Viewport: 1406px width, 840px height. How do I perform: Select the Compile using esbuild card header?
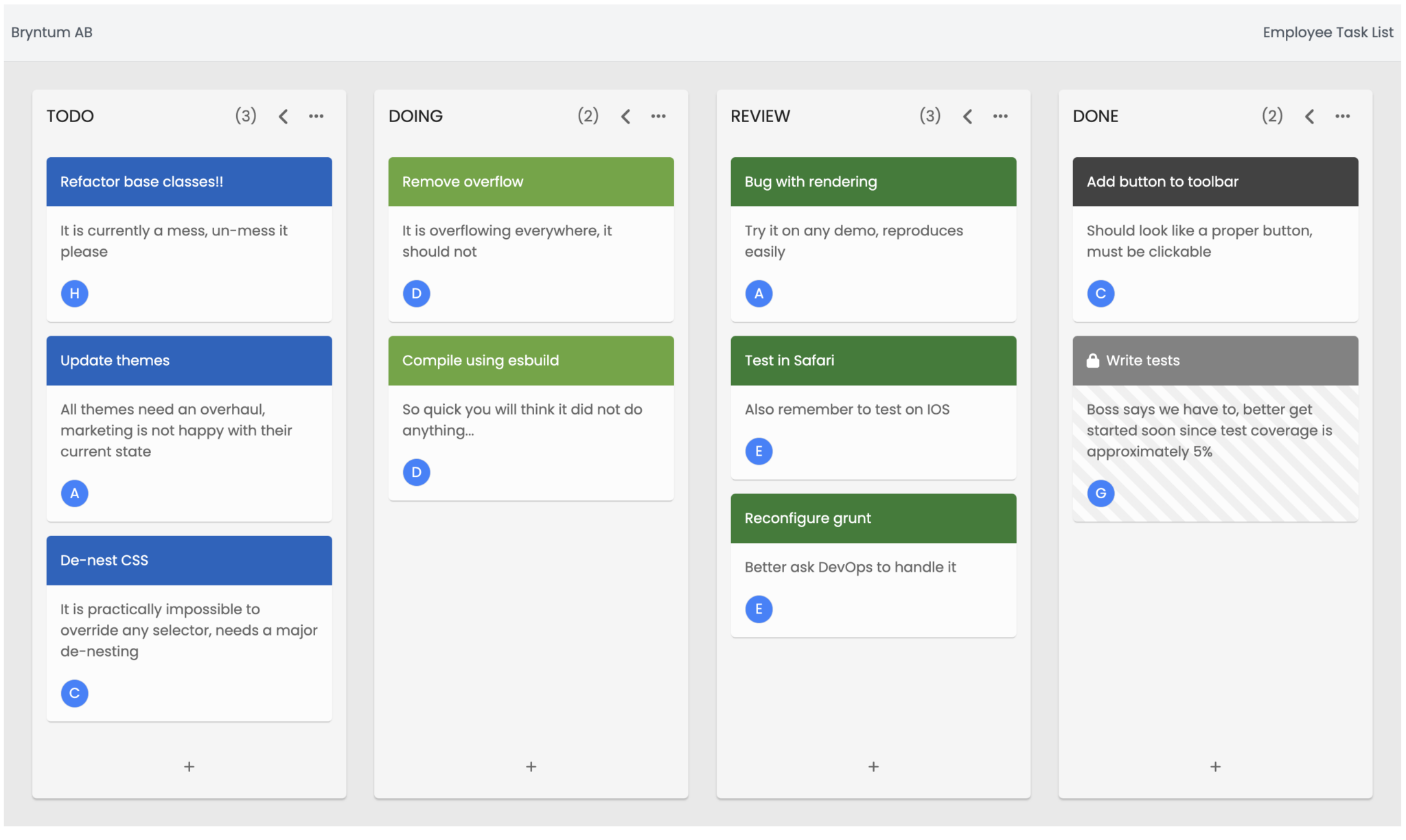[531, 360]
